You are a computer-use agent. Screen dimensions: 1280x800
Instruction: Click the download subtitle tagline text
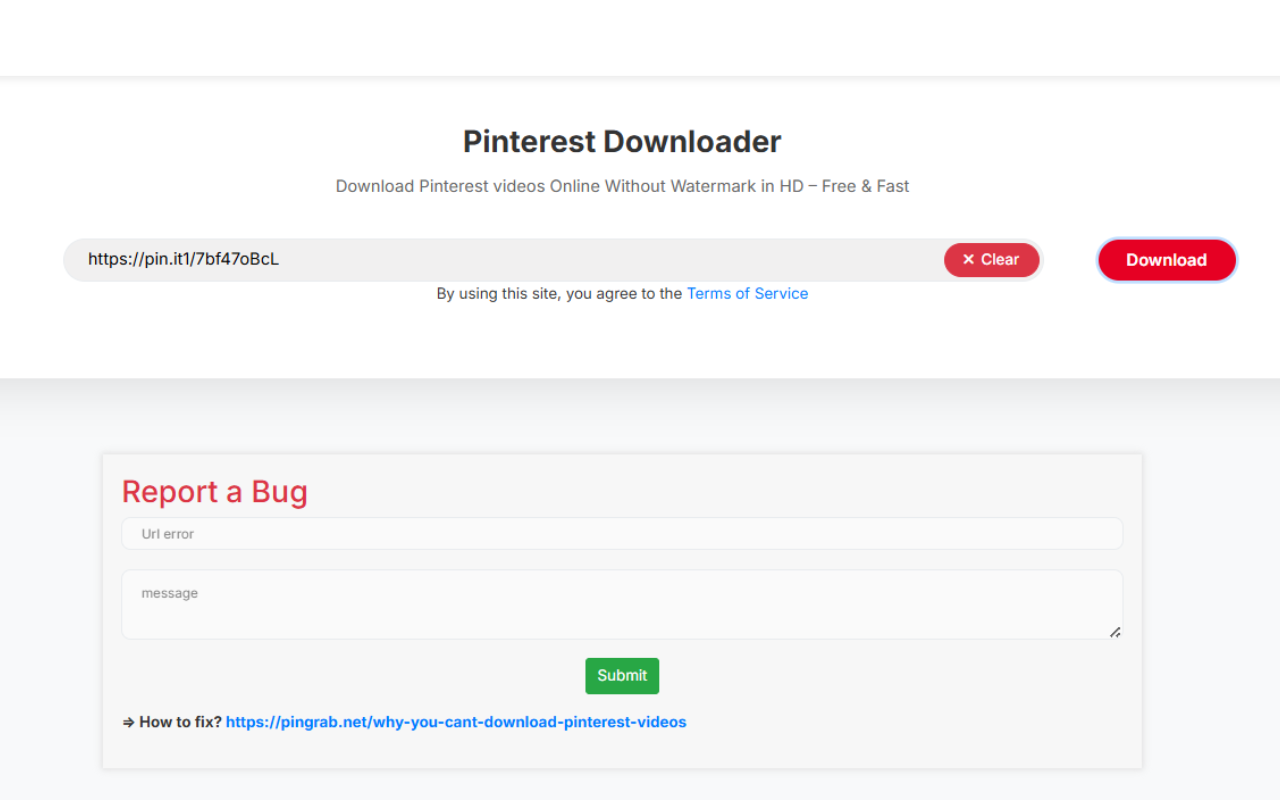(x=622, y=186)
